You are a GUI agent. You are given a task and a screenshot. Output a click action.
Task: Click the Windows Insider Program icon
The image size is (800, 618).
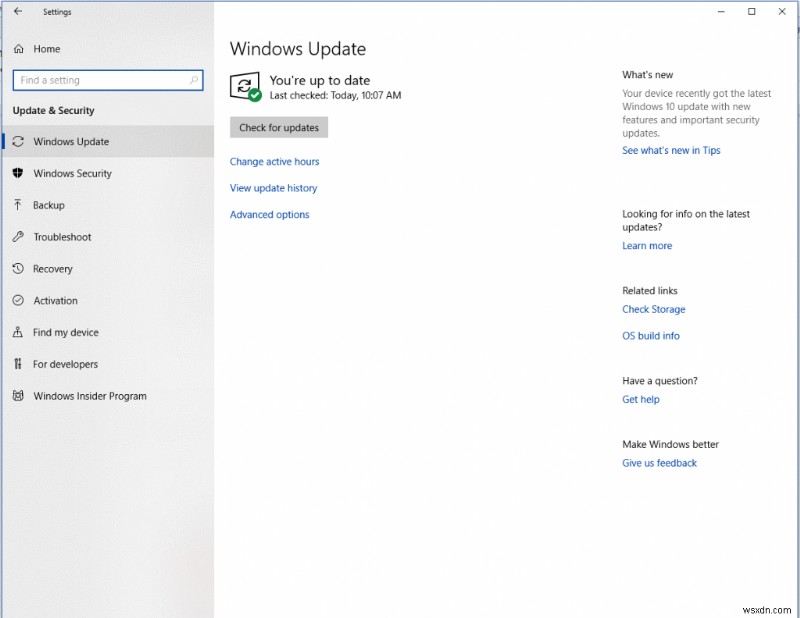pos(18,396)
